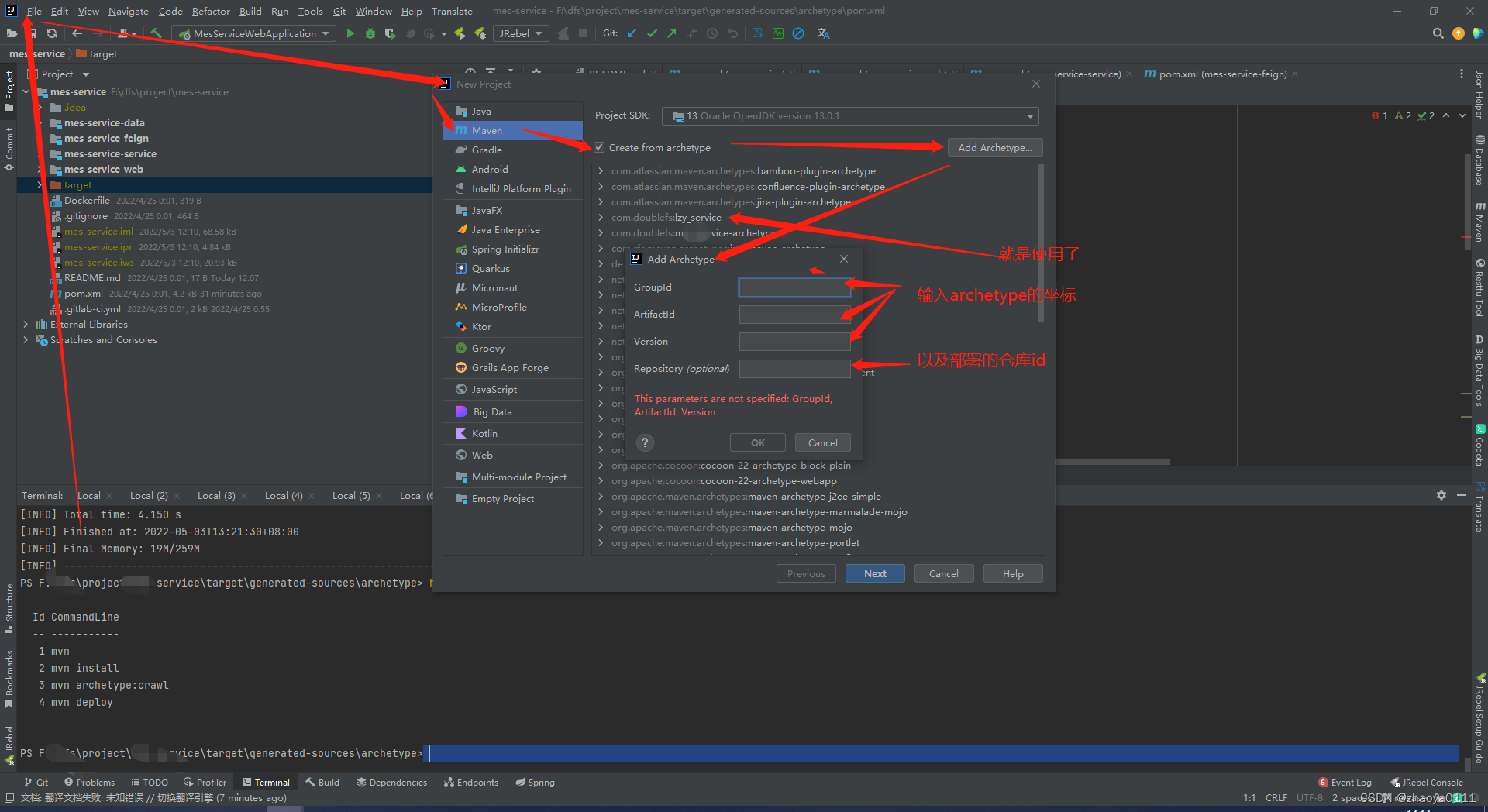Image resolution: width=1488 pixels, height=812 pixels.
Task: Click the Git commit checkmark icon
Action: (652, 33)
